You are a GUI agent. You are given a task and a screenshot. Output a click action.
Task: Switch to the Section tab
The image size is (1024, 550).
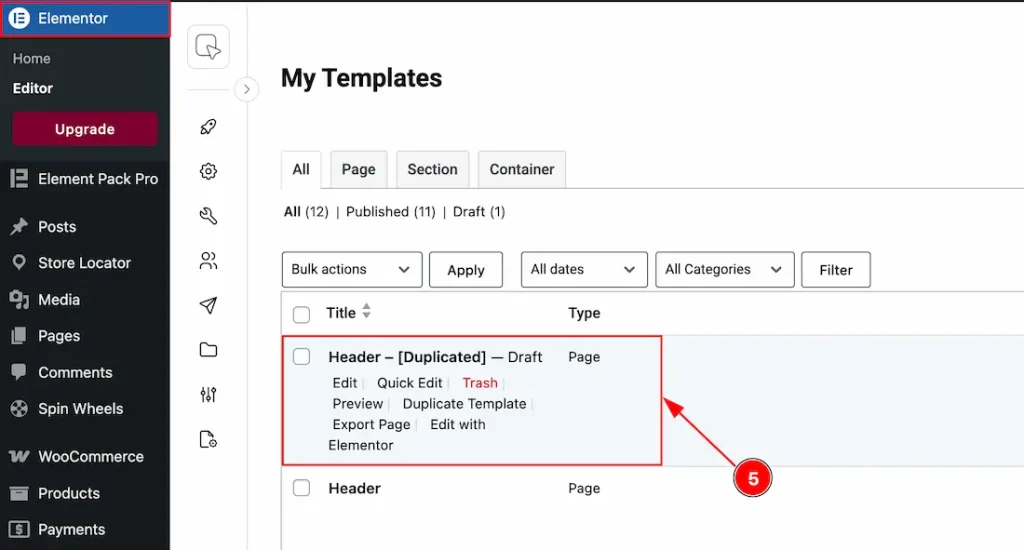click(432, 170)
